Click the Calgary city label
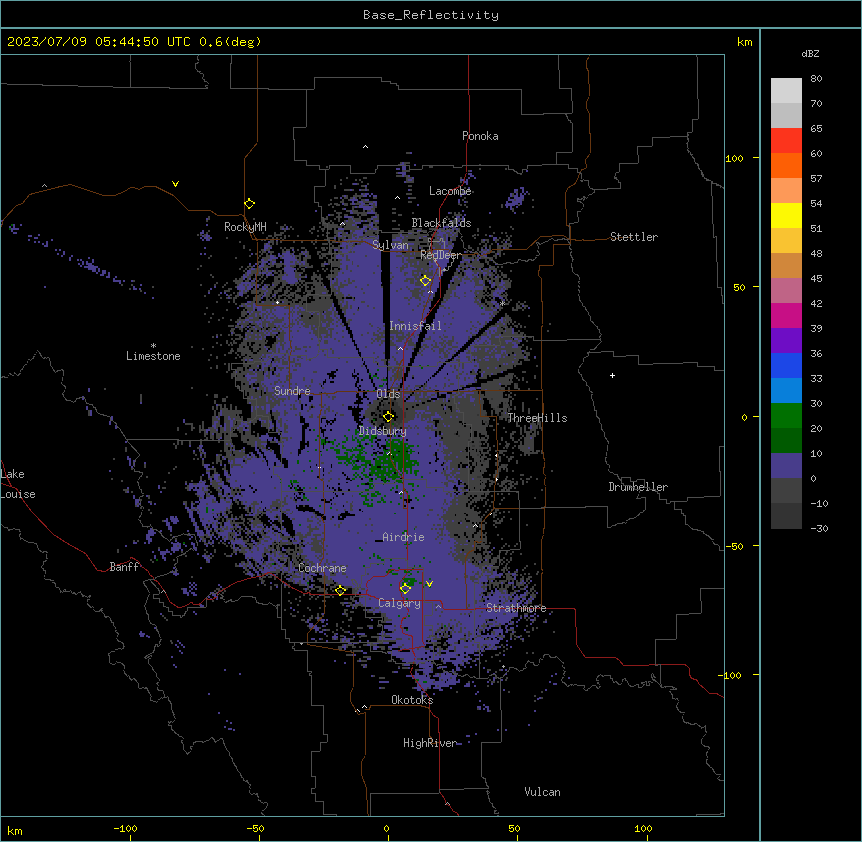 tap(399, 603)
